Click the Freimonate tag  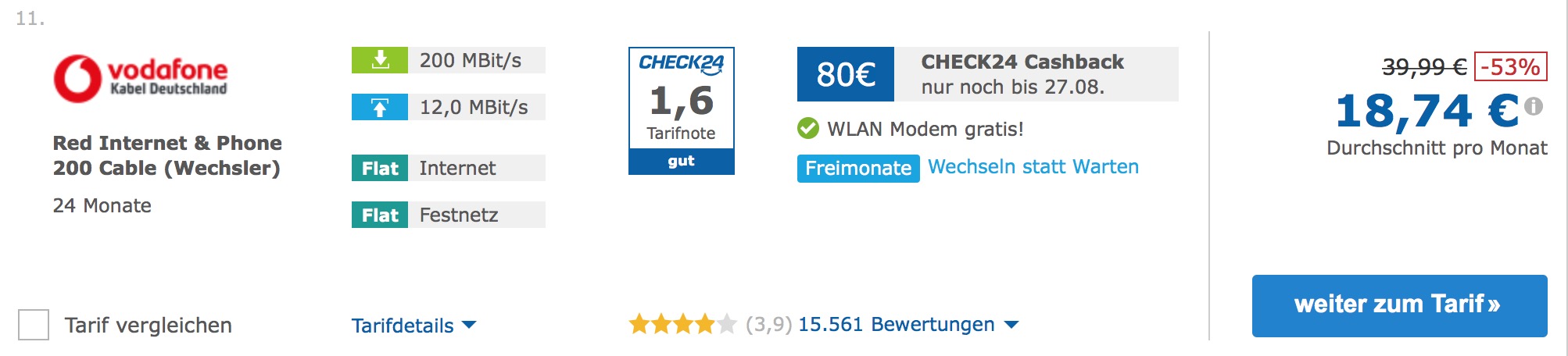coord(857,168)
